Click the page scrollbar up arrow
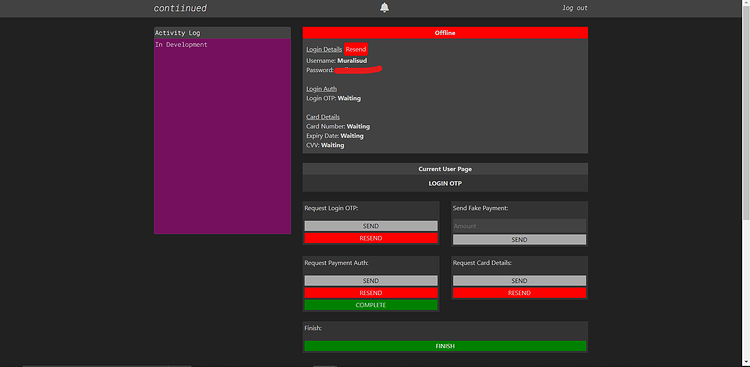The height and width of the screenshot is (367, 750). click(746, 4)
